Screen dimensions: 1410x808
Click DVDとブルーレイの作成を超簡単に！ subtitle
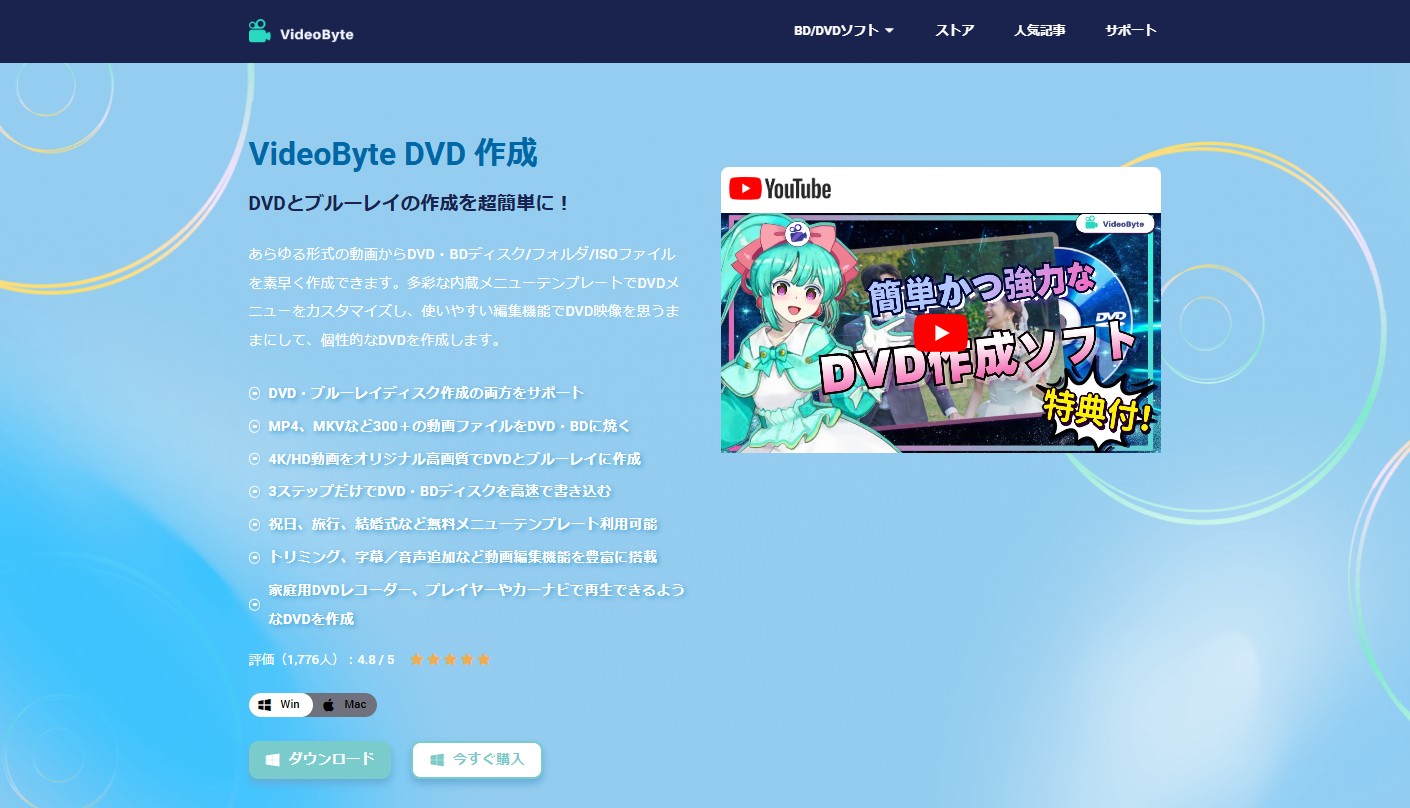(410, 203)
